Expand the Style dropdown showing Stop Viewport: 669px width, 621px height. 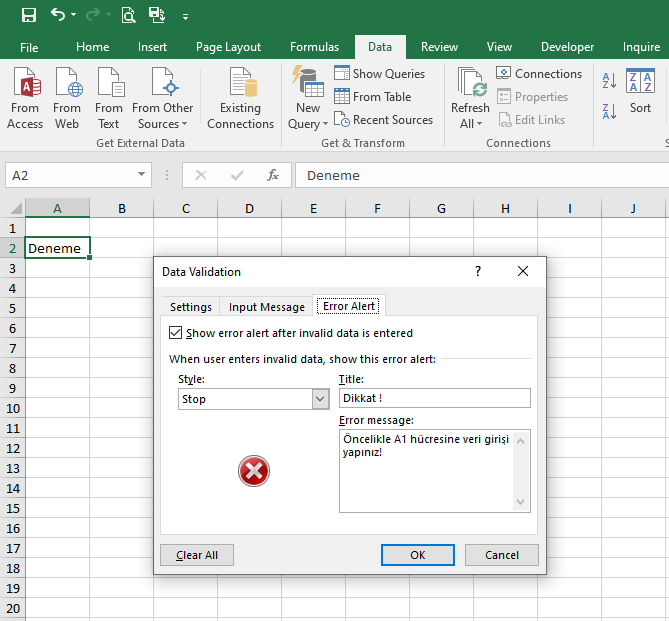tap(320, 399)
